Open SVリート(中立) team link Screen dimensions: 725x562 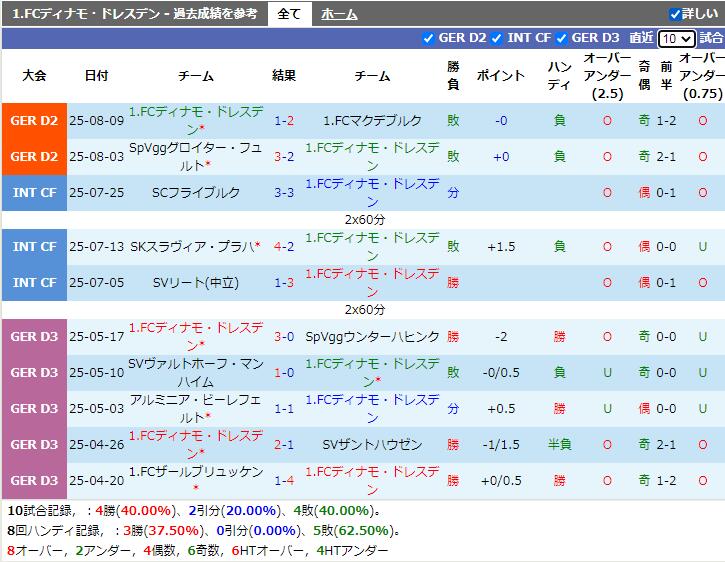coord(196,283)
